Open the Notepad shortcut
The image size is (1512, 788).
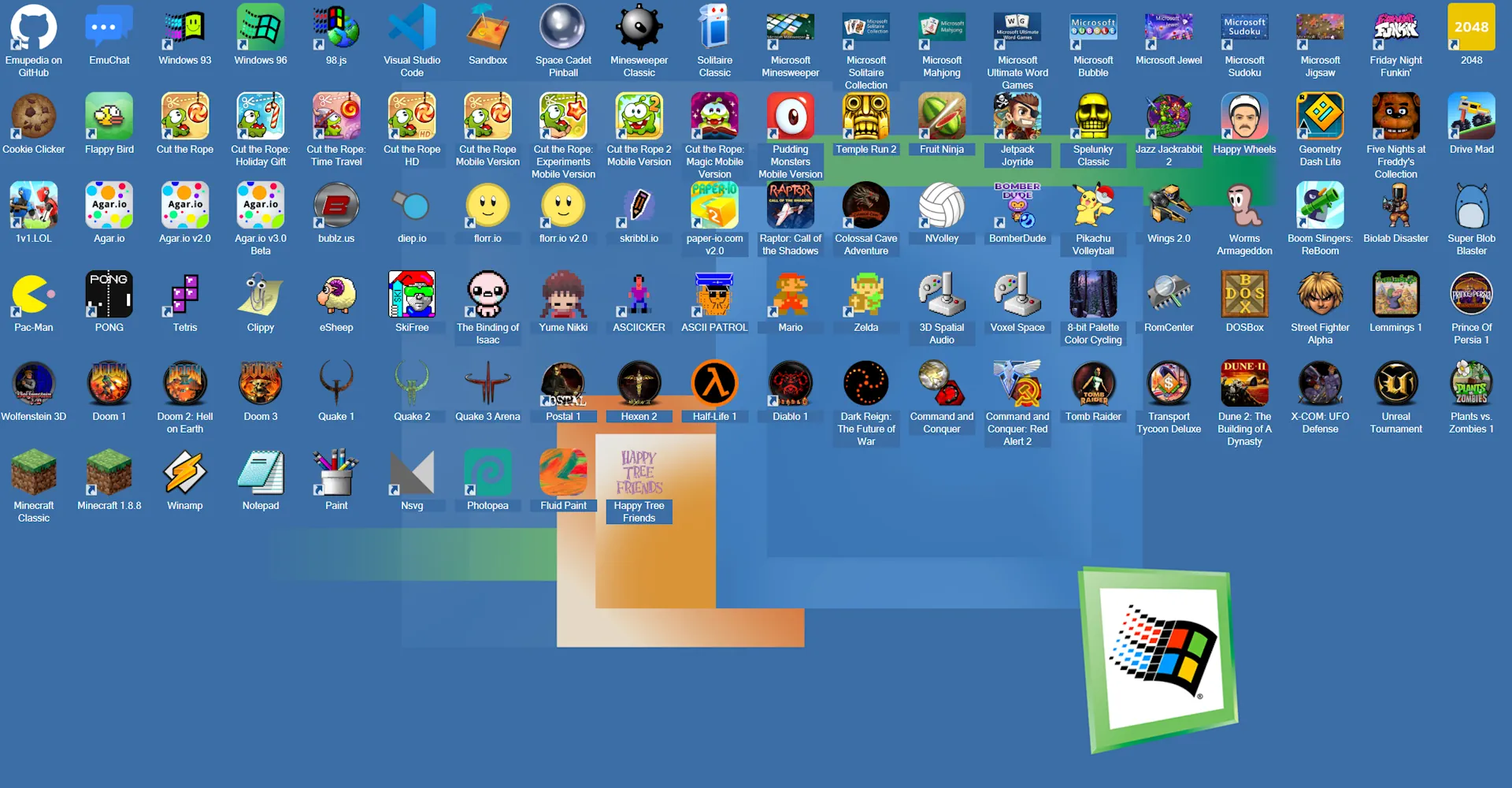pyautogui.click(x=261, y=473)
